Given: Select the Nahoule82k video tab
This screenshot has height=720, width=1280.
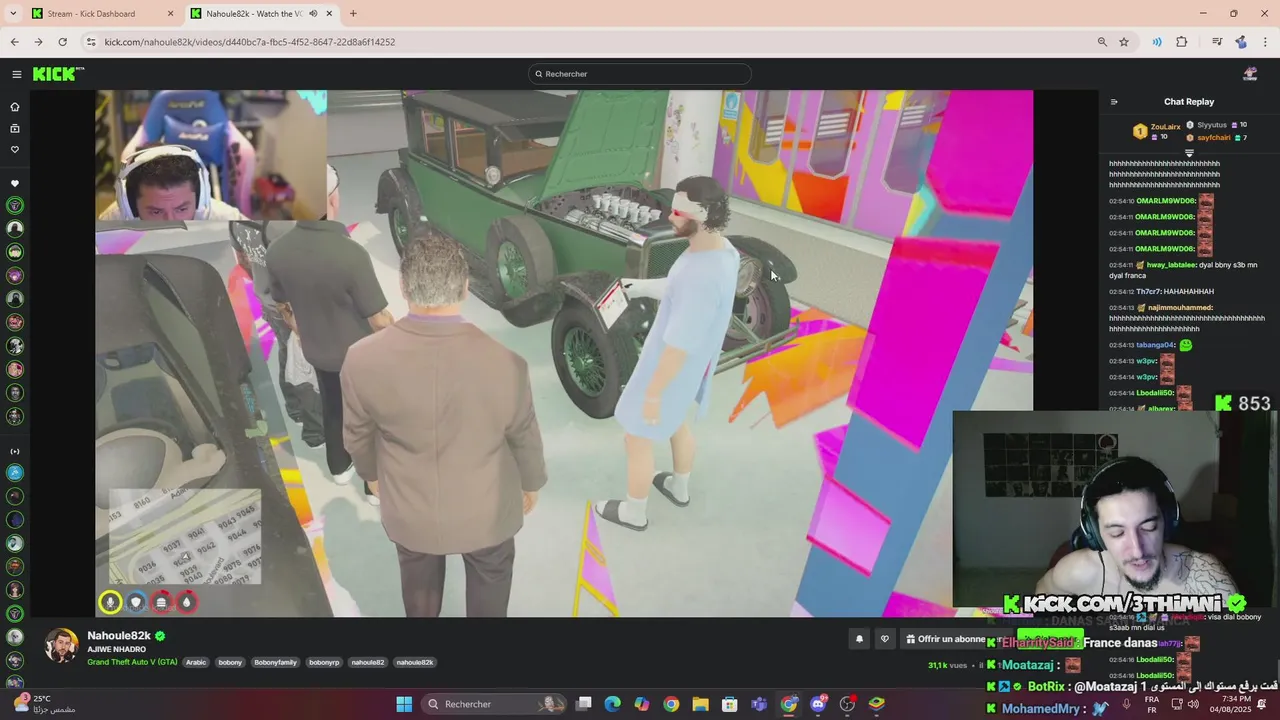Looking at the screenshot, I should pos(262,14).
